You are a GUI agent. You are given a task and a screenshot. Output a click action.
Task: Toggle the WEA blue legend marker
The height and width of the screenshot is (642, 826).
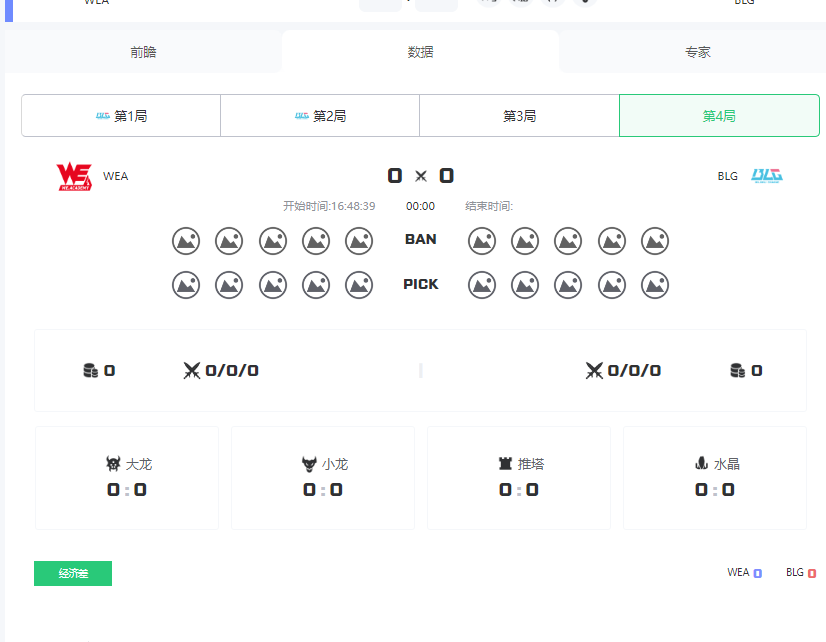click(x=758, y=573)
